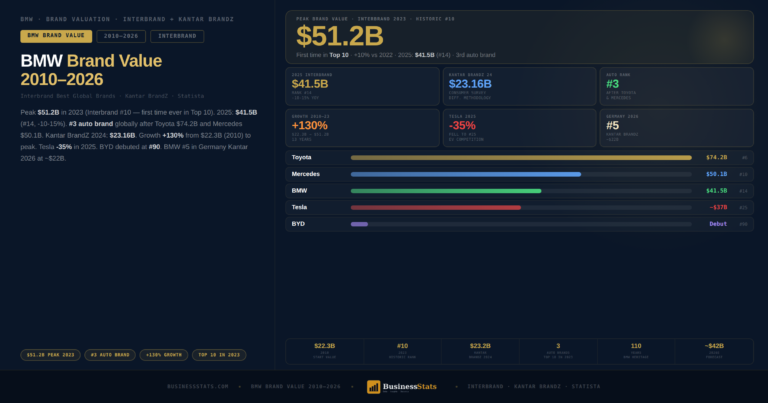Open the Tesla -35% card

click(520, 128)
